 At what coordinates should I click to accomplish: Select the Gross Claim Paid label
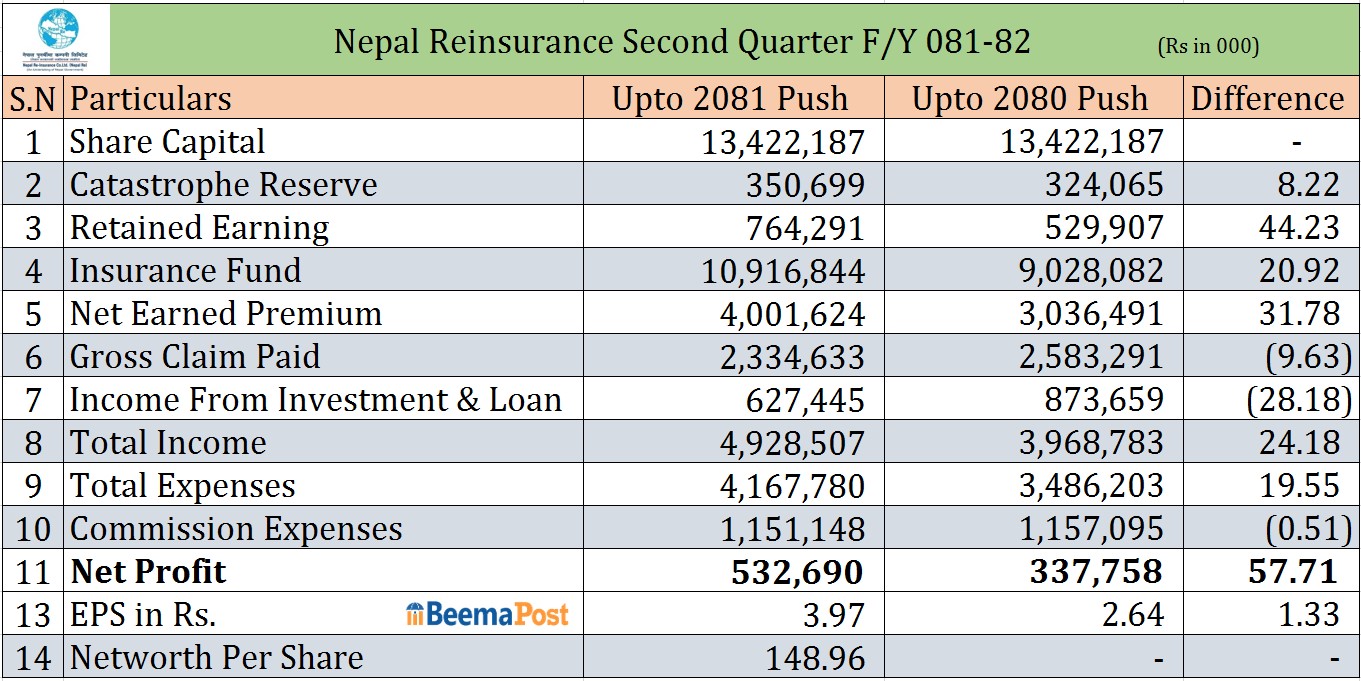[x=195, y=357]
